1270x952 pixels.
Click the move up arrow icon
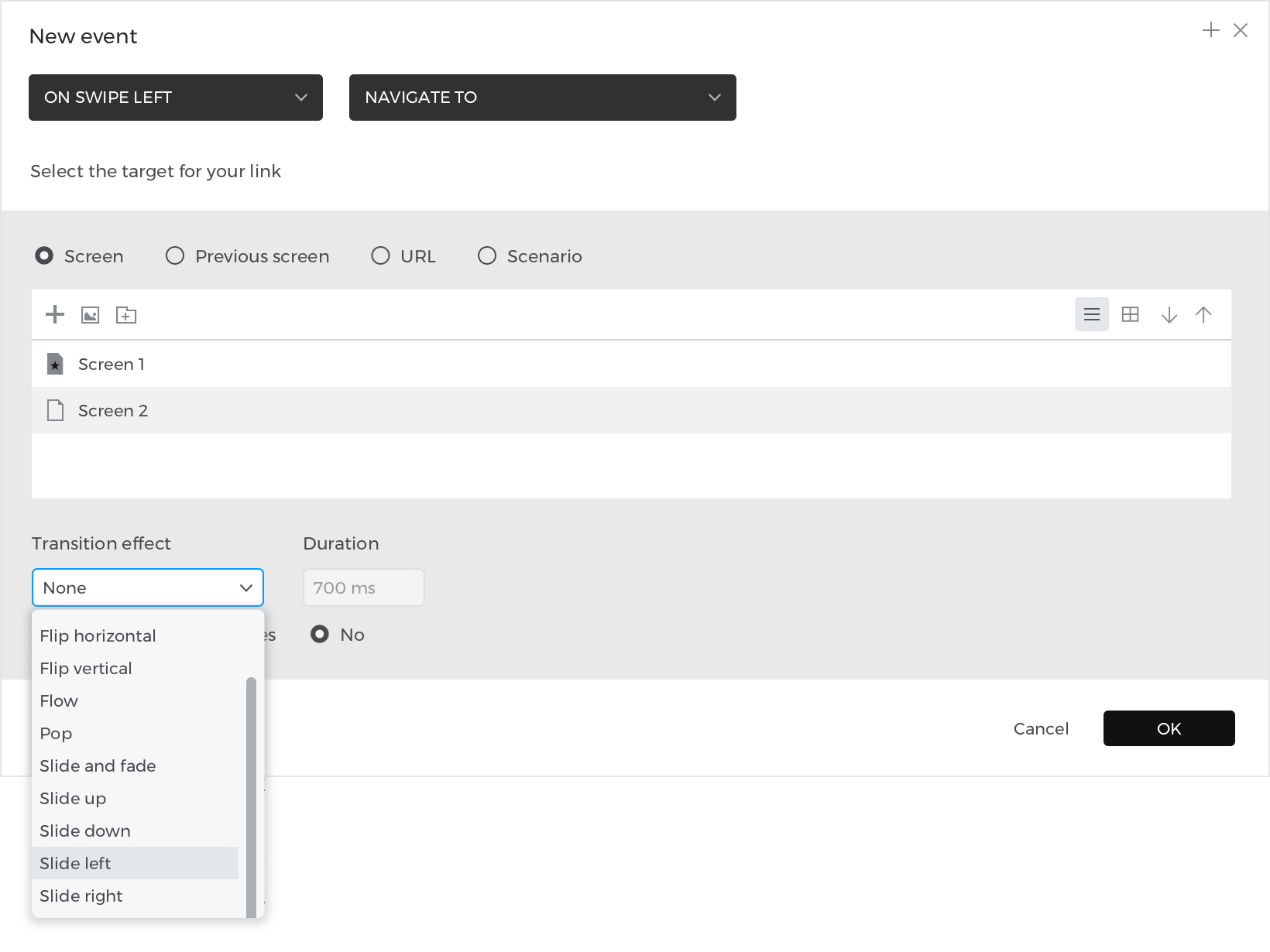[x=1203, y=315]
